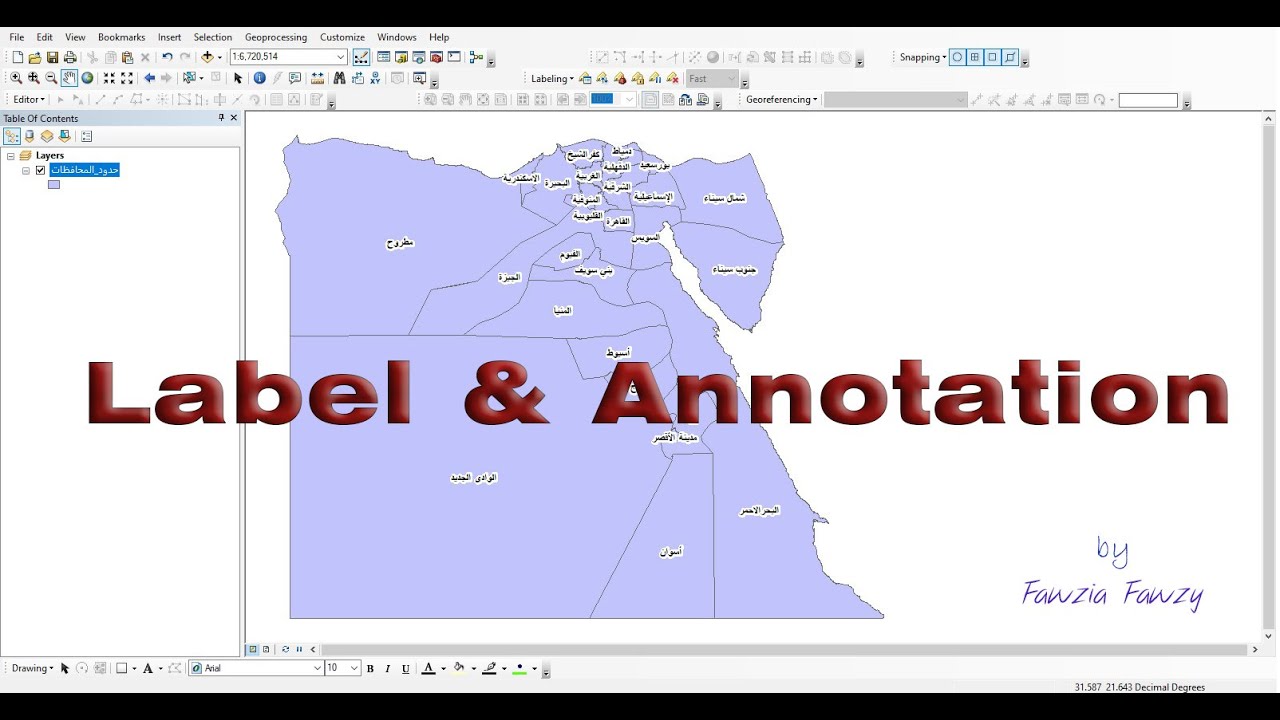Print the map with the printer icon
This screenshot has width=1280, height=720.
coord(70,57)
